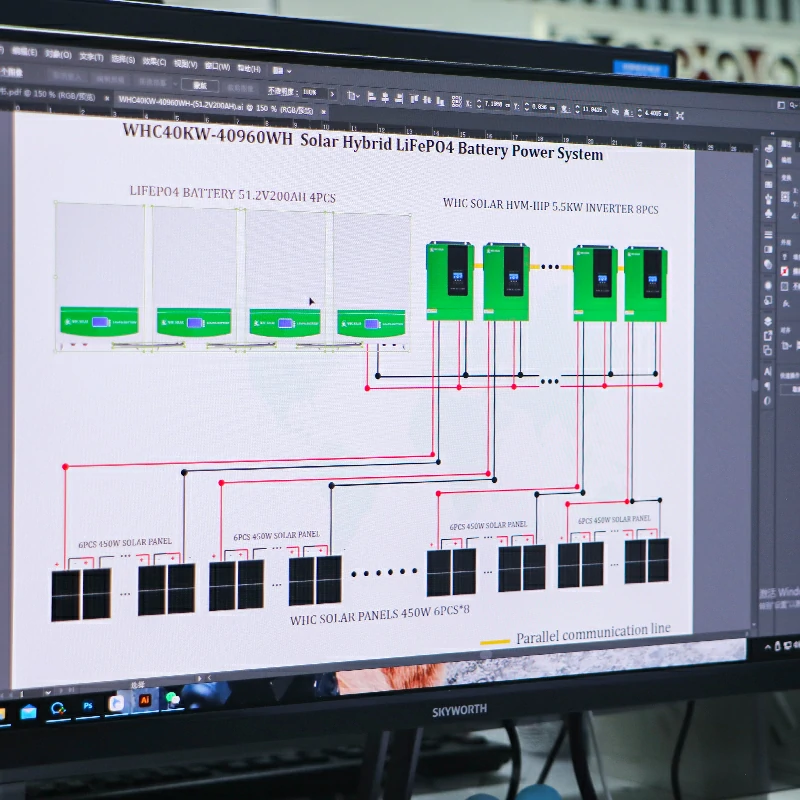
Task: Click the X position input field
Action: [x=495, y=105]
